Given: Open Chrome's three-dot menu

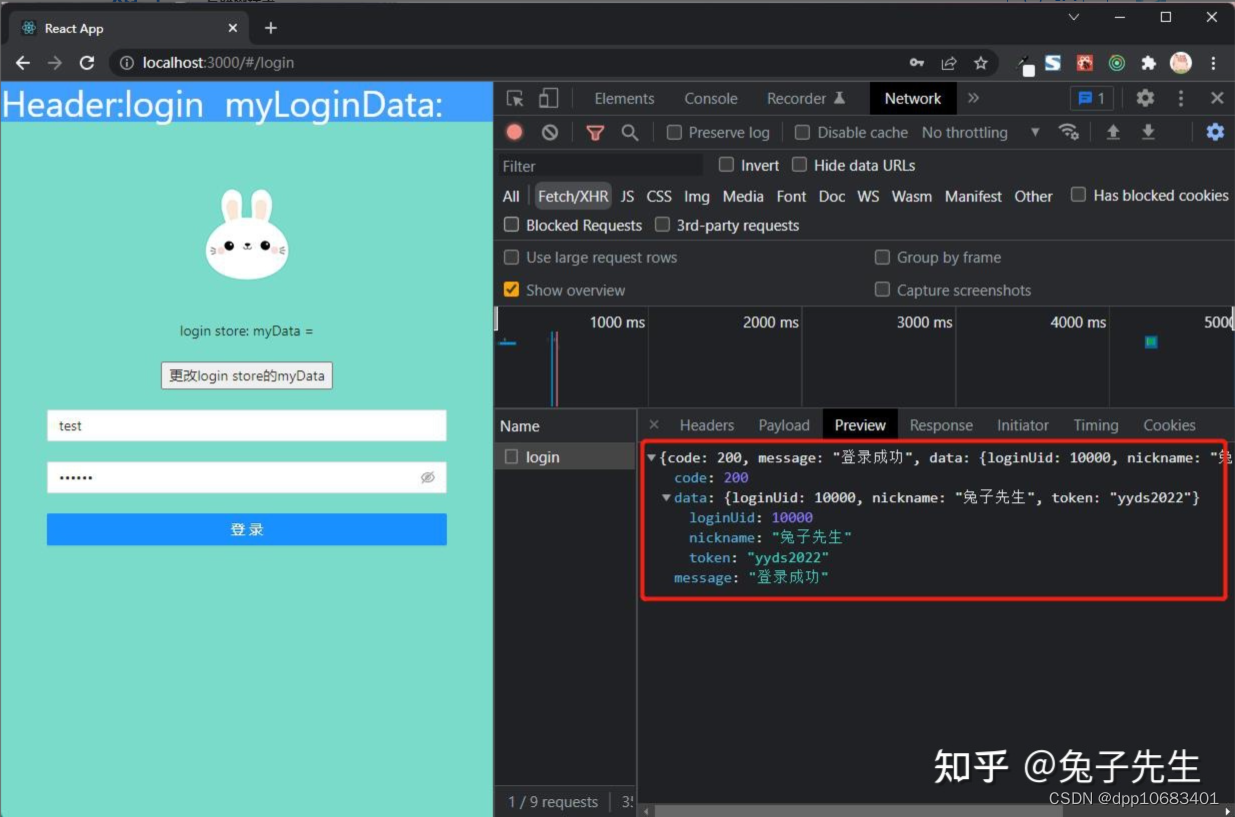Looking at the screenshot, I should (x=1213, y=63).
